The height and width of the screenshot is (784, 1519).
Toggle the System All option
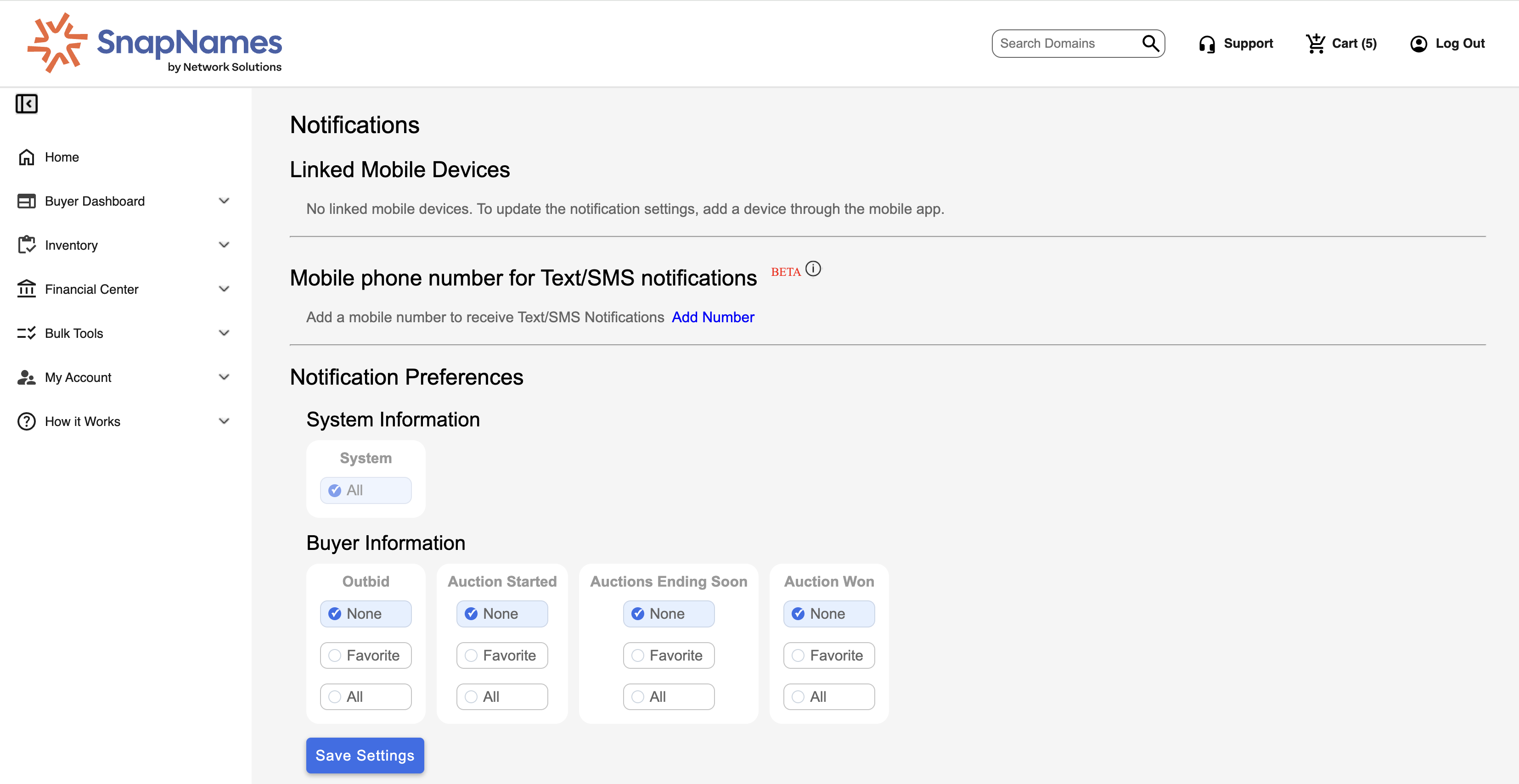click(x=366, y=490)
